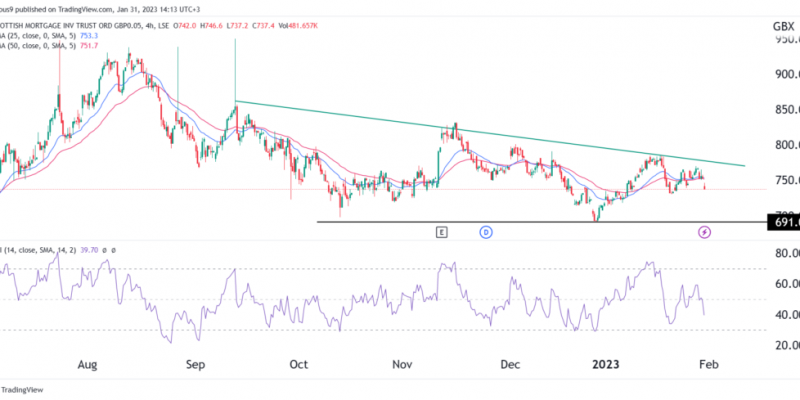
Task: Click the Dec label on time axis
Action: point(510,365)
